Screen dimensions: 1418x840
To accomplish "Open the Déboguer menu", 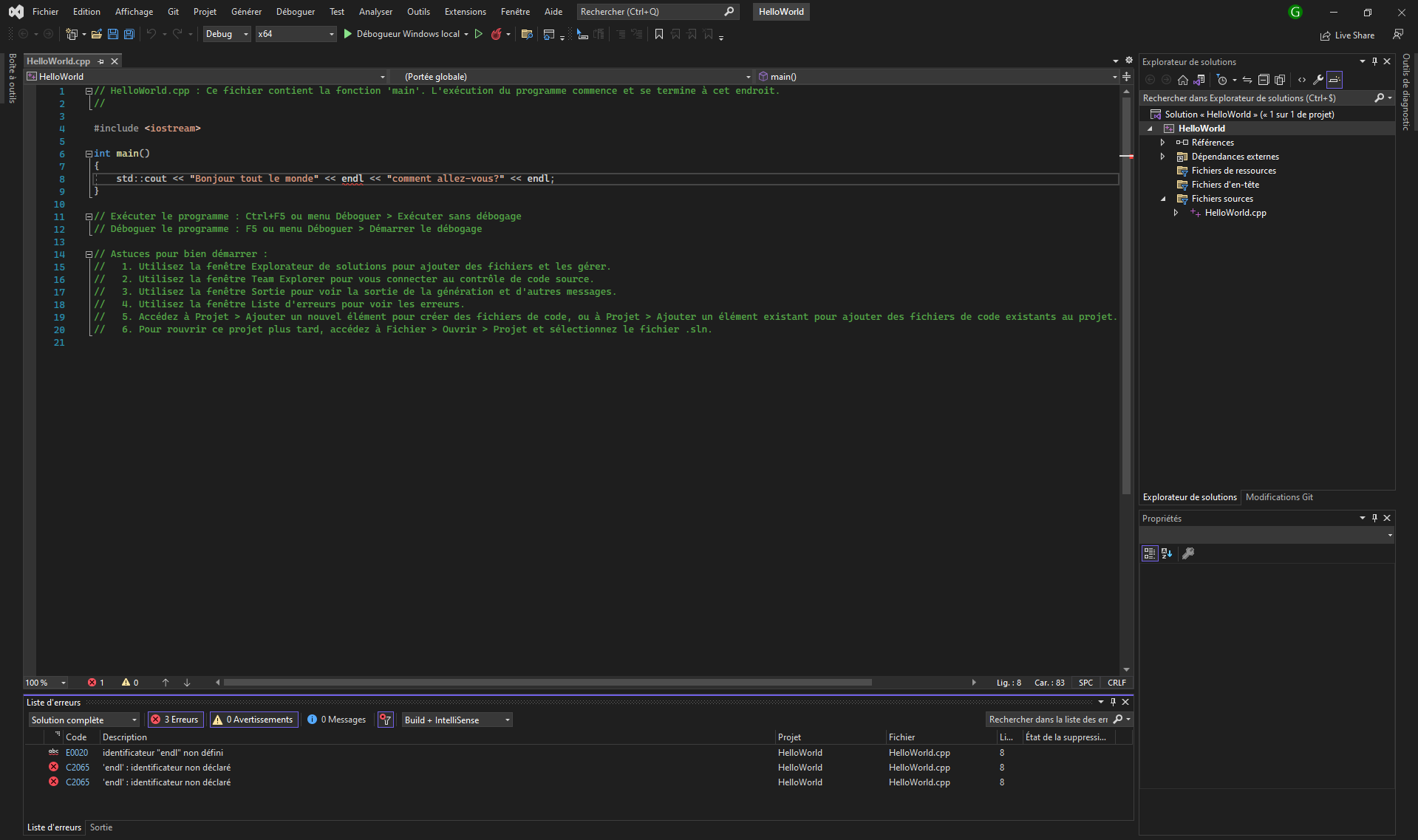I will 296,12.
